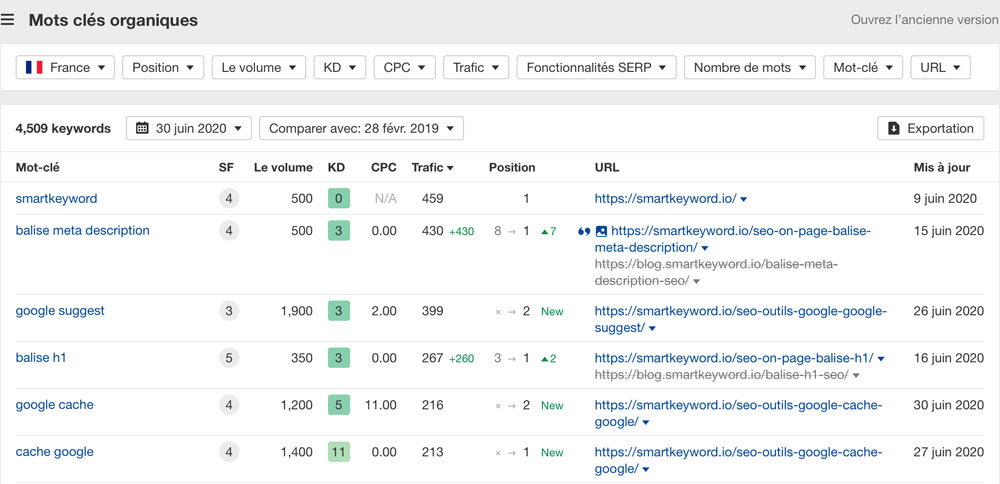
Task: Click the 11.00 CPC value
Action: coord(381,405)
